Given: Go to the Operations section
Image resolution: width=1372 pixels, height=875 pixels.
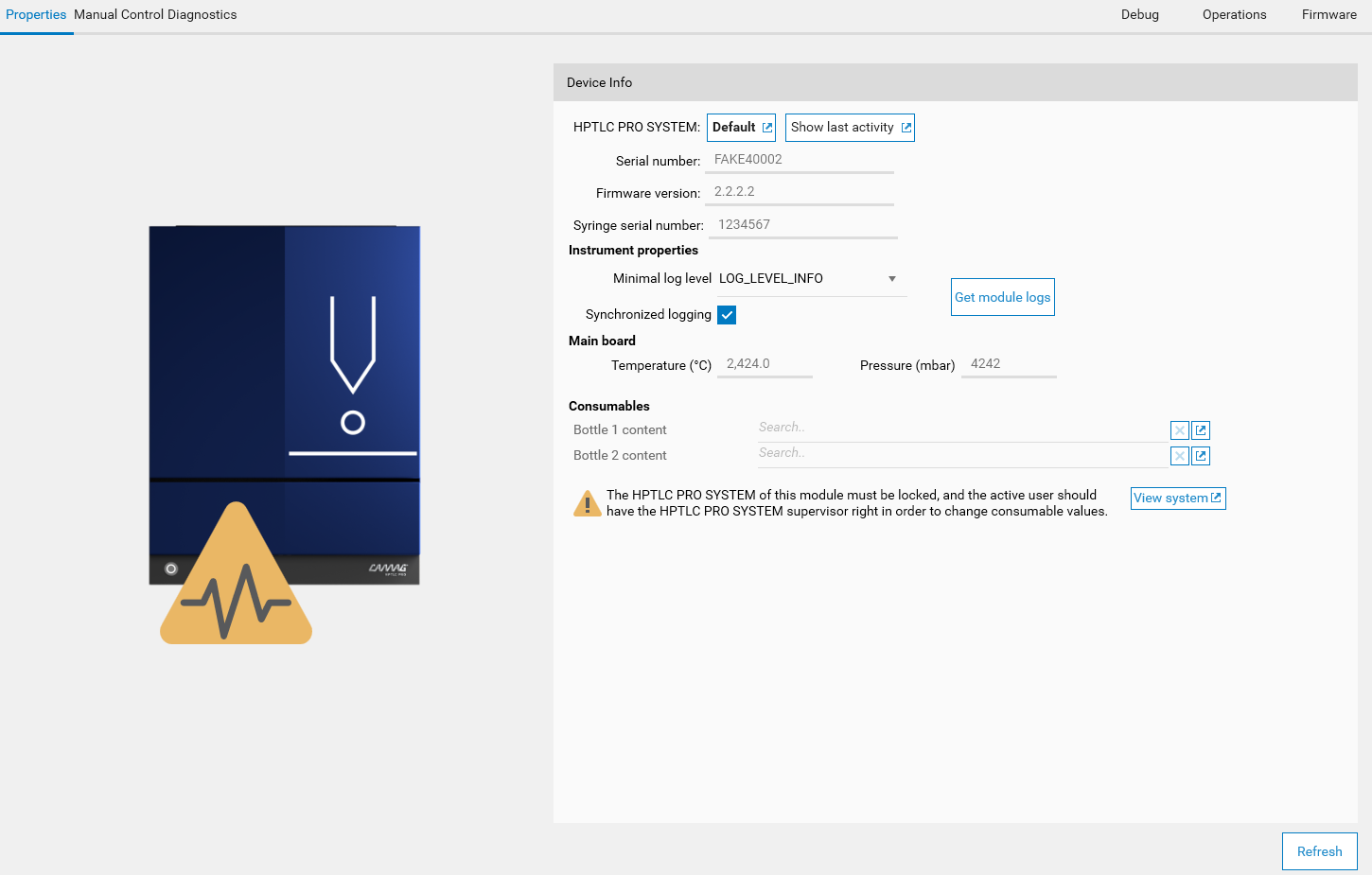Looking at the screenshot, I should pyautogui.click(x=1234, y=15).
